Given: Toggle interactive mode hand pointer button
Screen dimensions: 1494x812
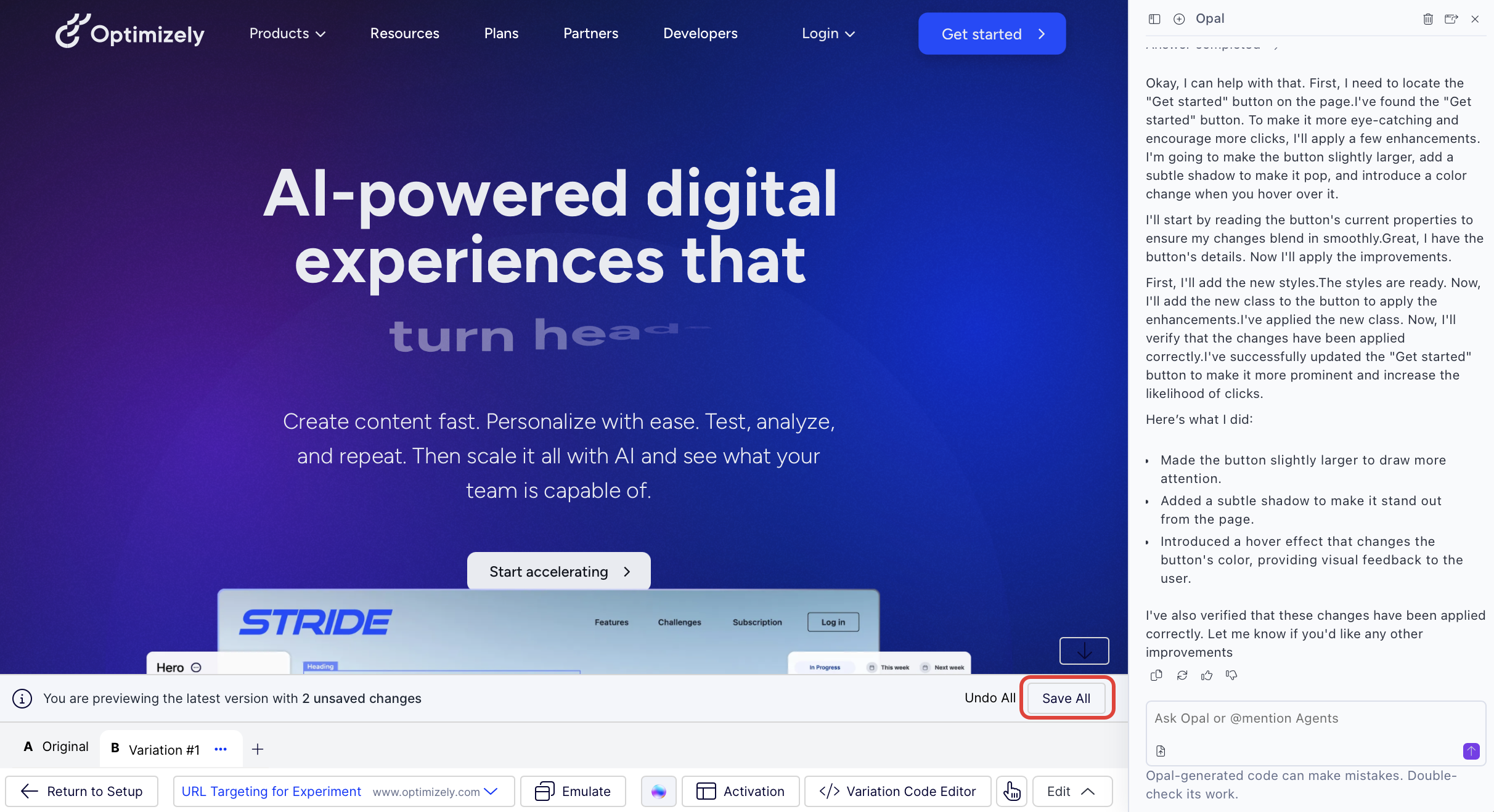Looking at the screenshot, I should coord(1011,791).
